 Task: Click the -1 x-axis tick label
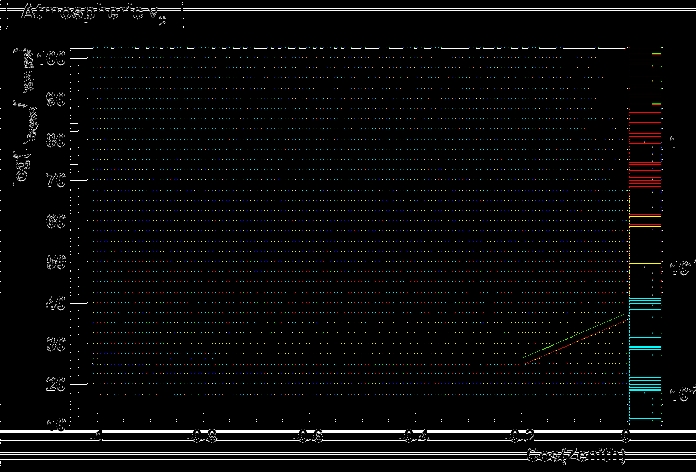tap(97, 437)
